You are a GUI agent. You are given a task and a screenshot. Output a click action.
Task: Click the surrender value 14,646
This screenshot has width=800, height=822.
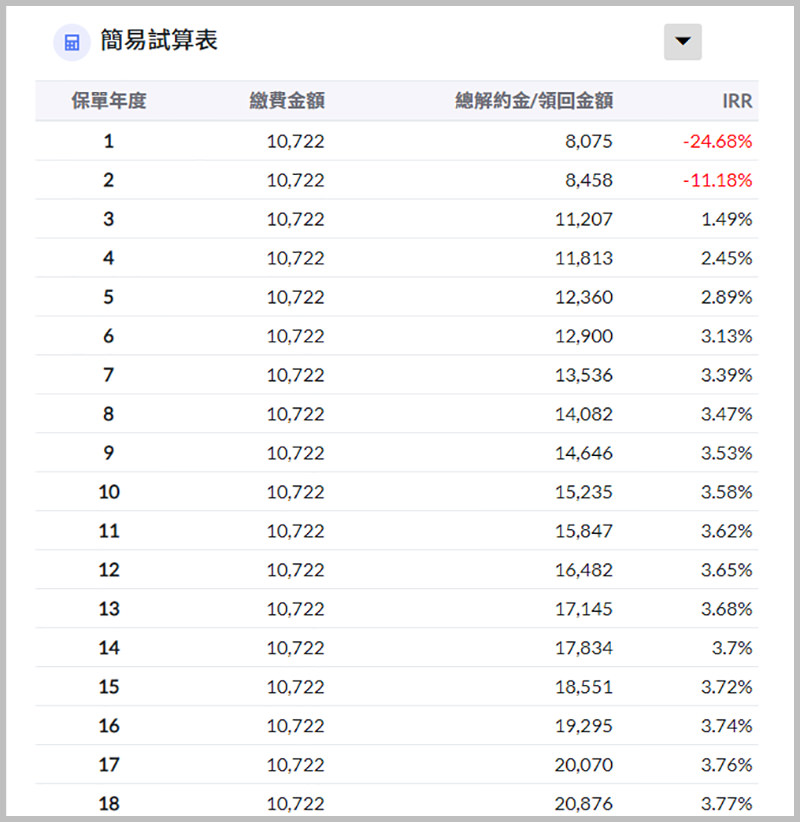click(x=584, y=453)
